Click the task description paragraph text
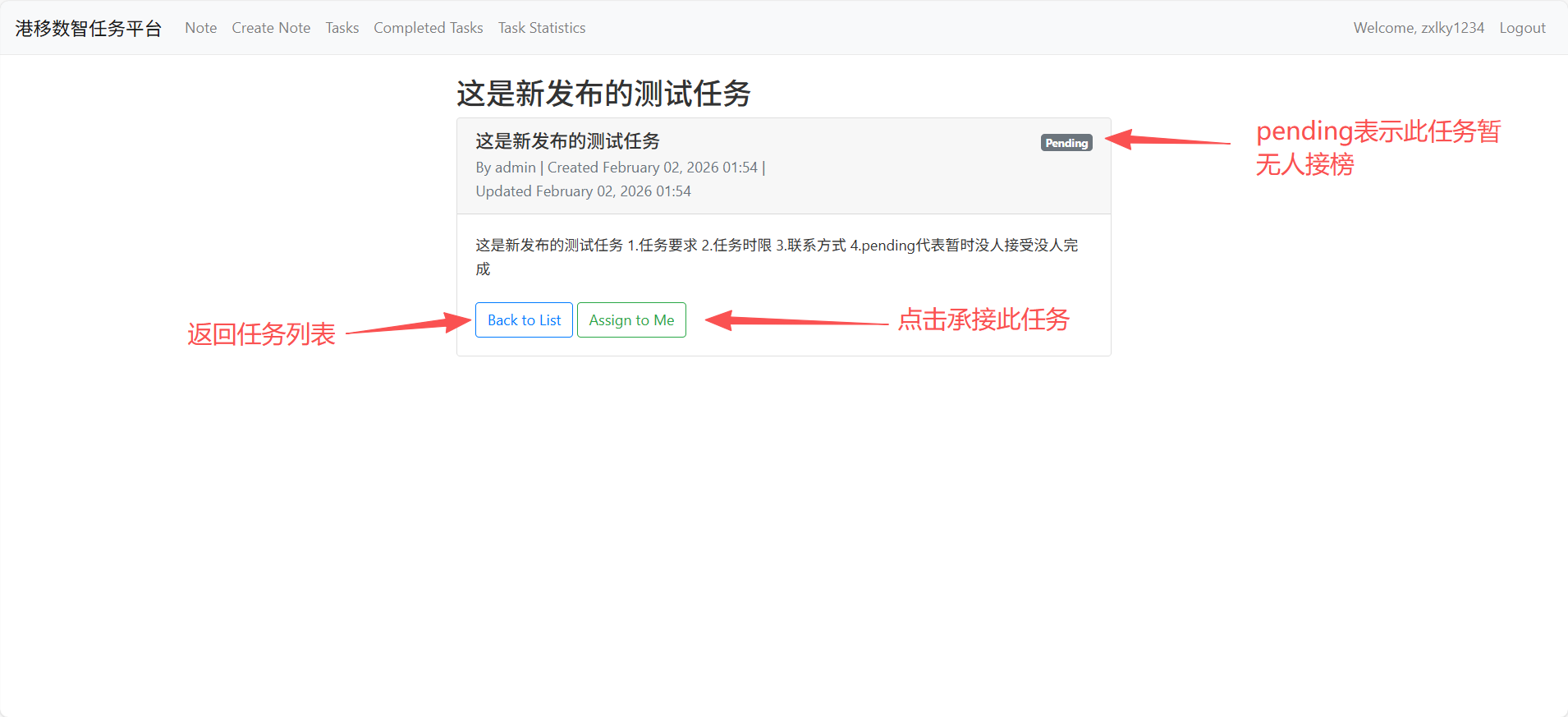Image resolution: width=1568 pixels, height=717 pixels. 776,246
